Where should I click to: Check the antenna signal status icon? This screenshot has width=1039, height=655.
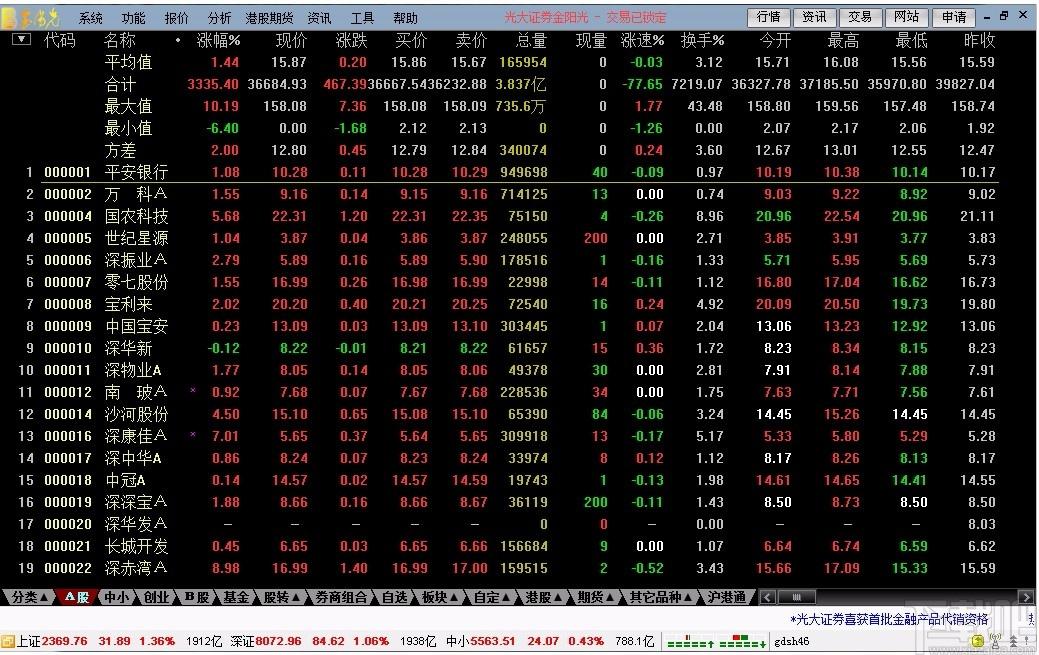pyautogui.click(x=995, y=641)
